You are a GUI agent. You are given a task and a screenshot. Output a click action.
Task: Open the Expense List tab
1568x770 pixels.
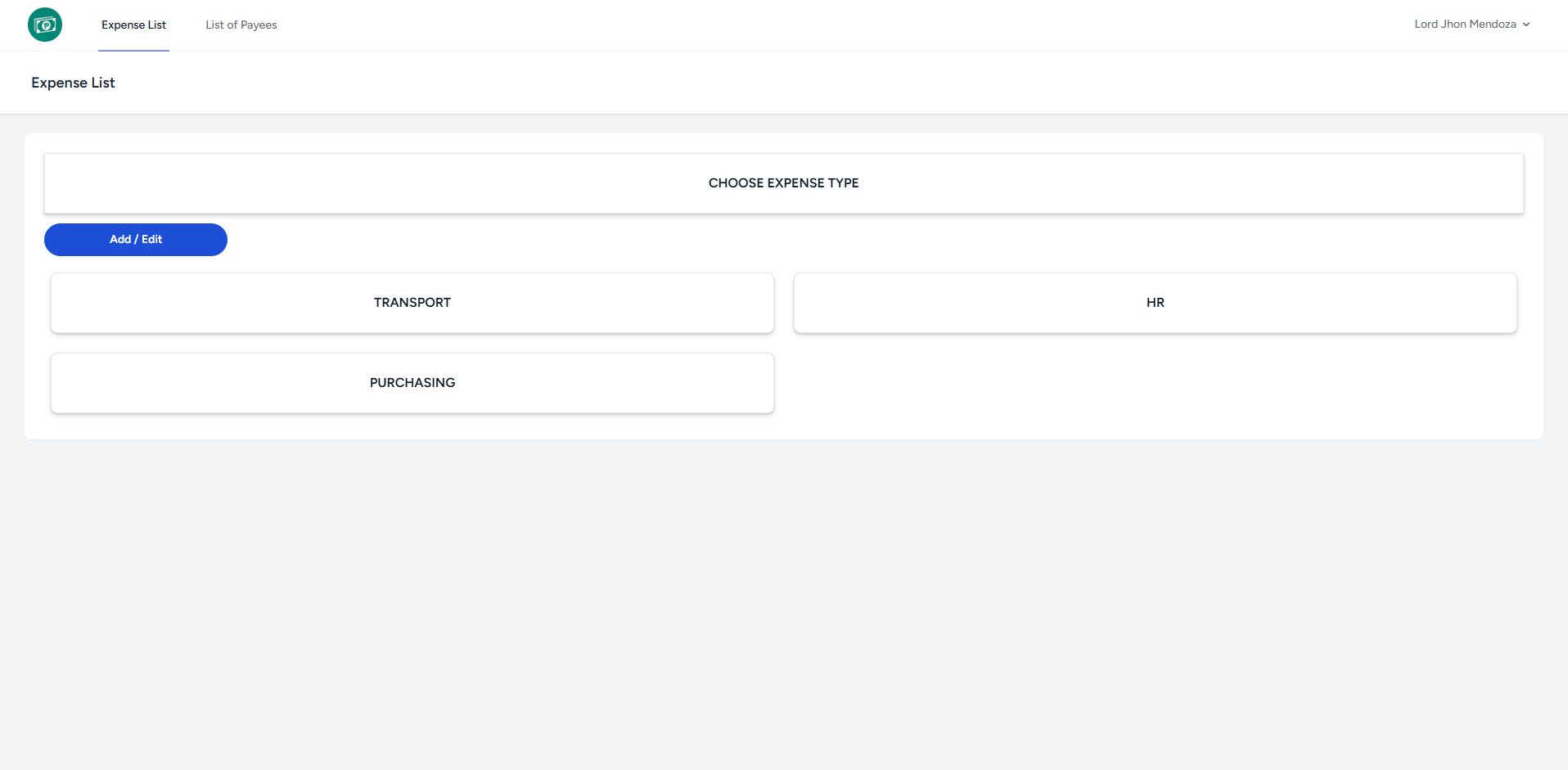(x=133, y=25)
